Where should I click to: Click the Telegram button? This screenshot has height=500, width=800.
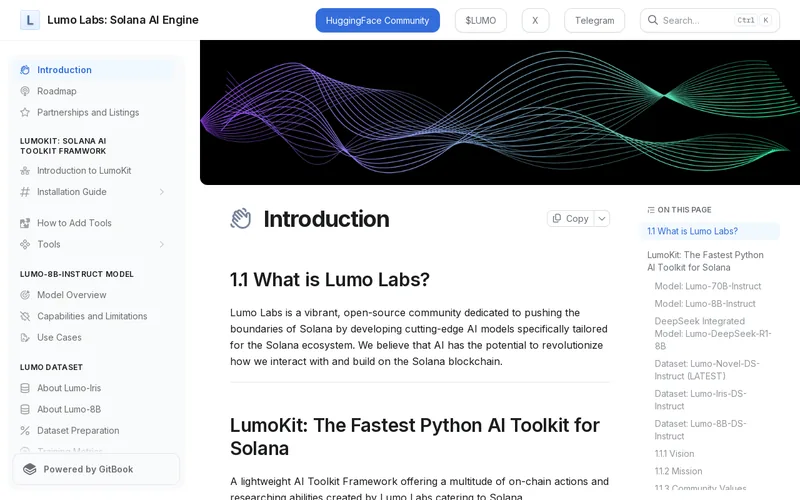pos(594,20)
